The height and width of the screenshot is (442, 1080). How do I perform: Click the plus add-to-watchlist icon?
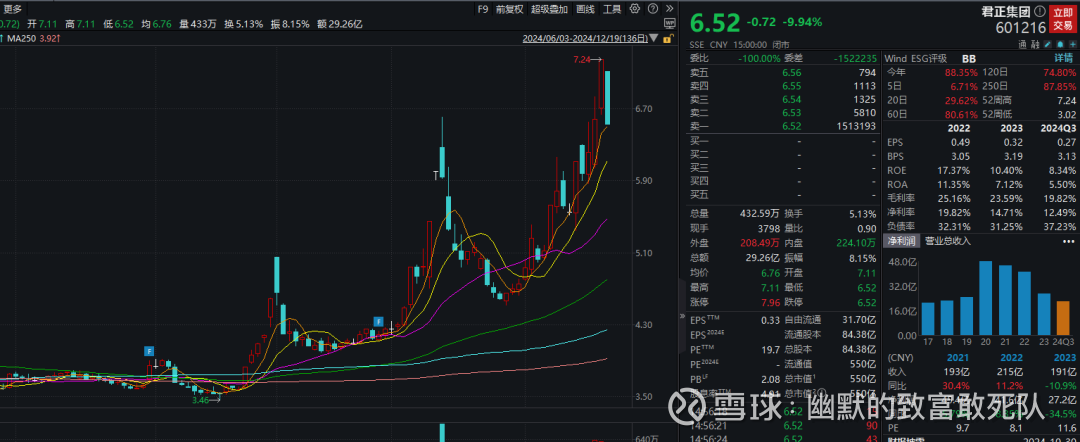tap(1072, 45)
